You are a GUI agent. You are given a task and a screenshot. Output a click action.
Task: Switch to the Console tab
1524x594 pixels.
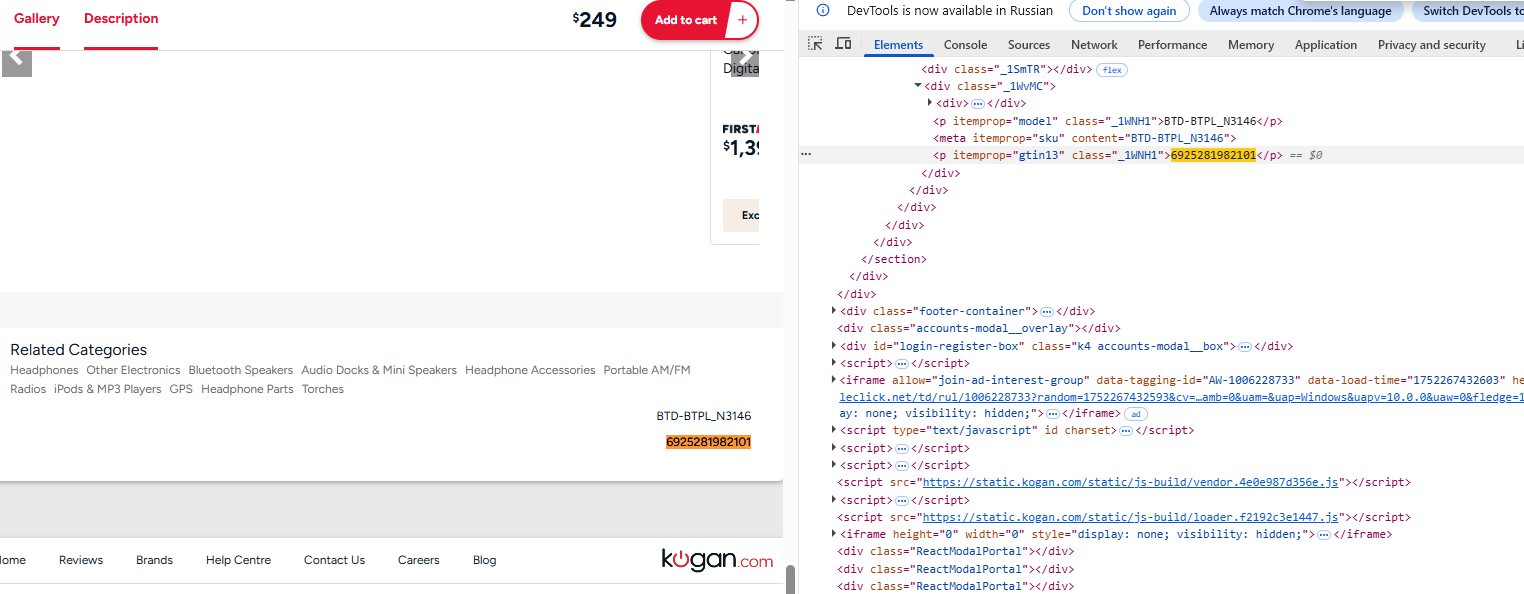pyautogui.click(x=965, y=45)
